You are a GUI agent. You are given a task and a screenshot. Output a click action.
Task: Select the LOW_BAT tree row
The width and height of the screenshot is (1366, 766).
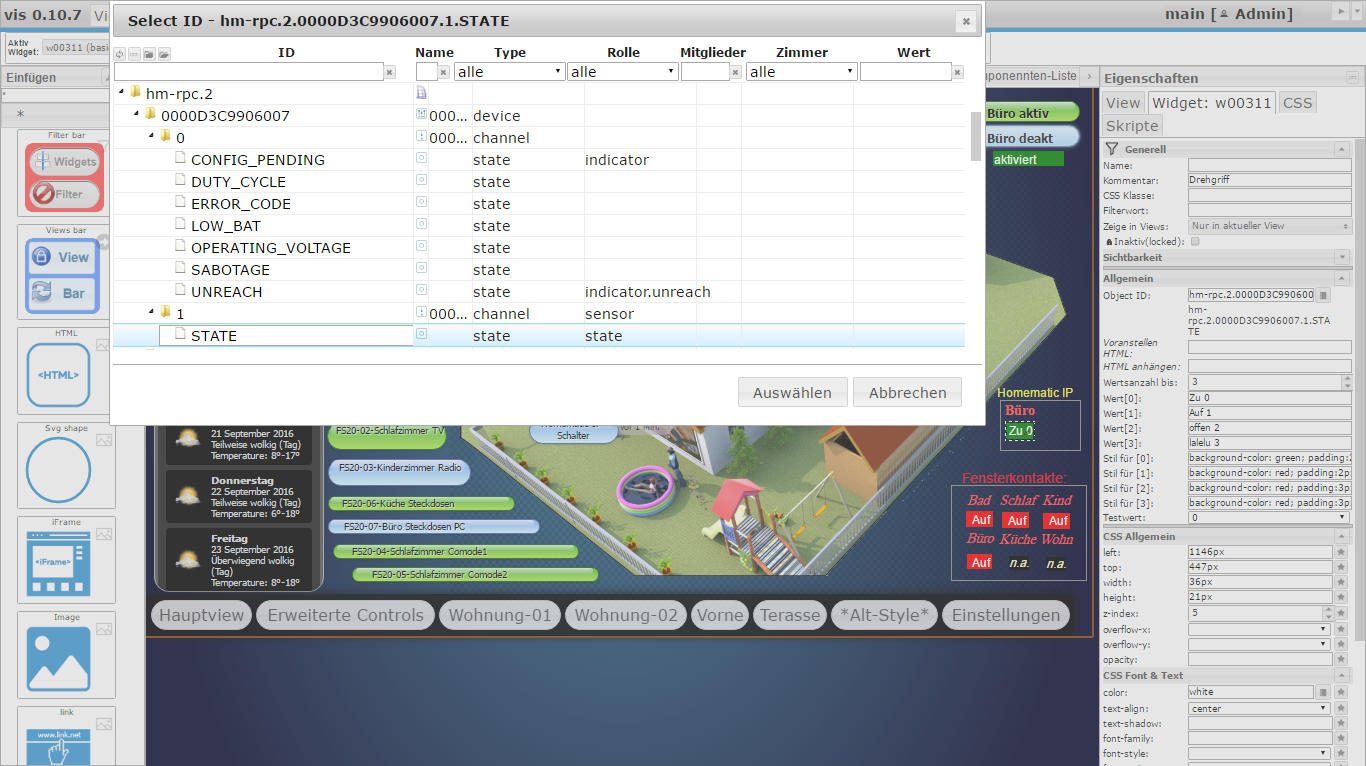pos(539,226)
